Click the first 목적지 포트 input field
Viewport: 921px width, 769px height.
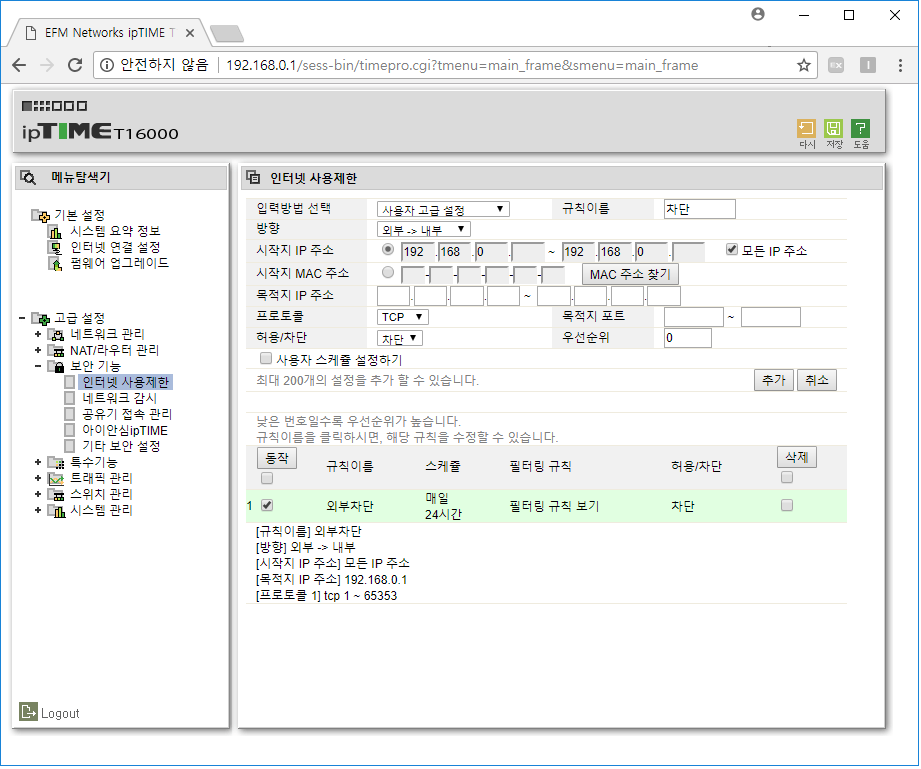coord(695,318)
